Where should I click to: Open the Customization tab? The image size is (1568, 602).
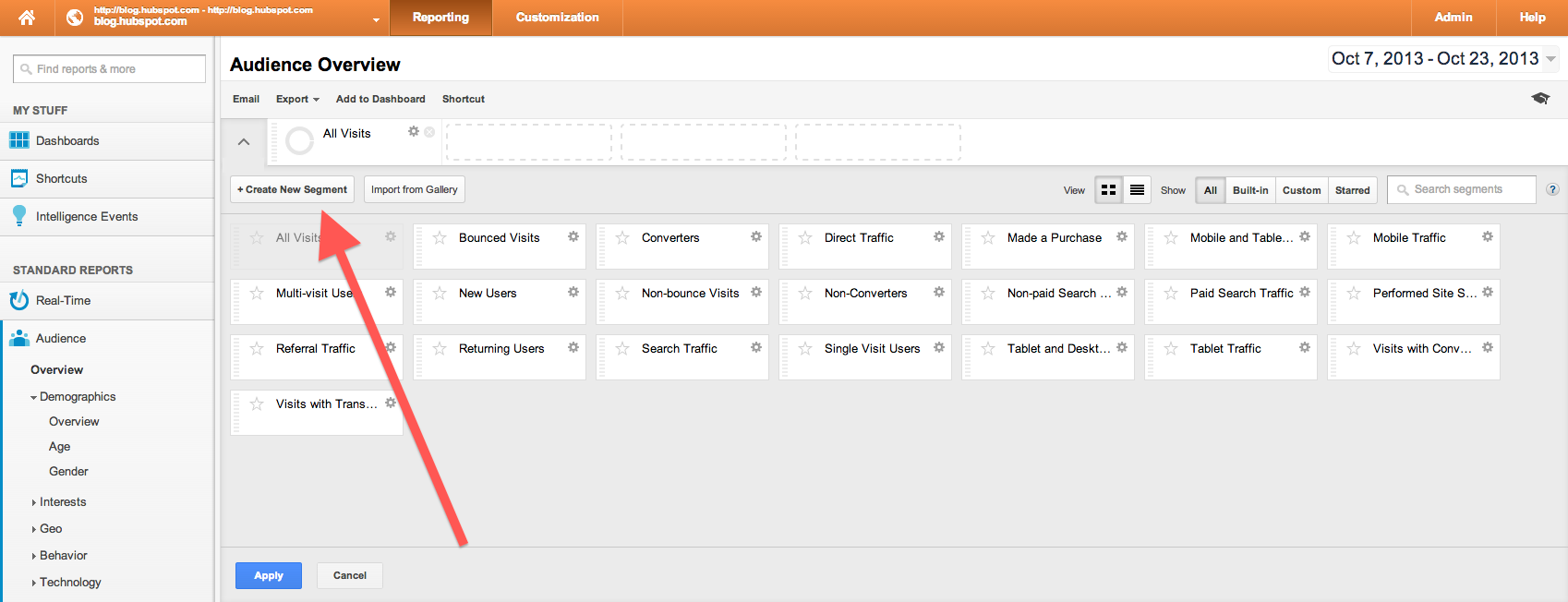557,18
